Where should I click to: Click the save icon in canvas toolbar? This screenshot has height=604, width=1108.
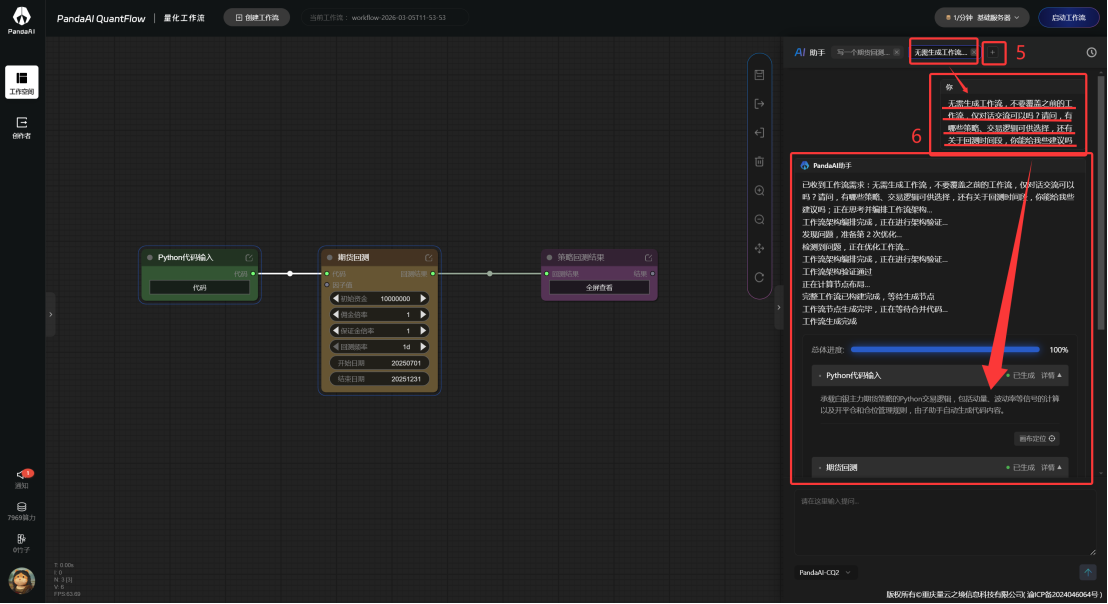[759, 75]
